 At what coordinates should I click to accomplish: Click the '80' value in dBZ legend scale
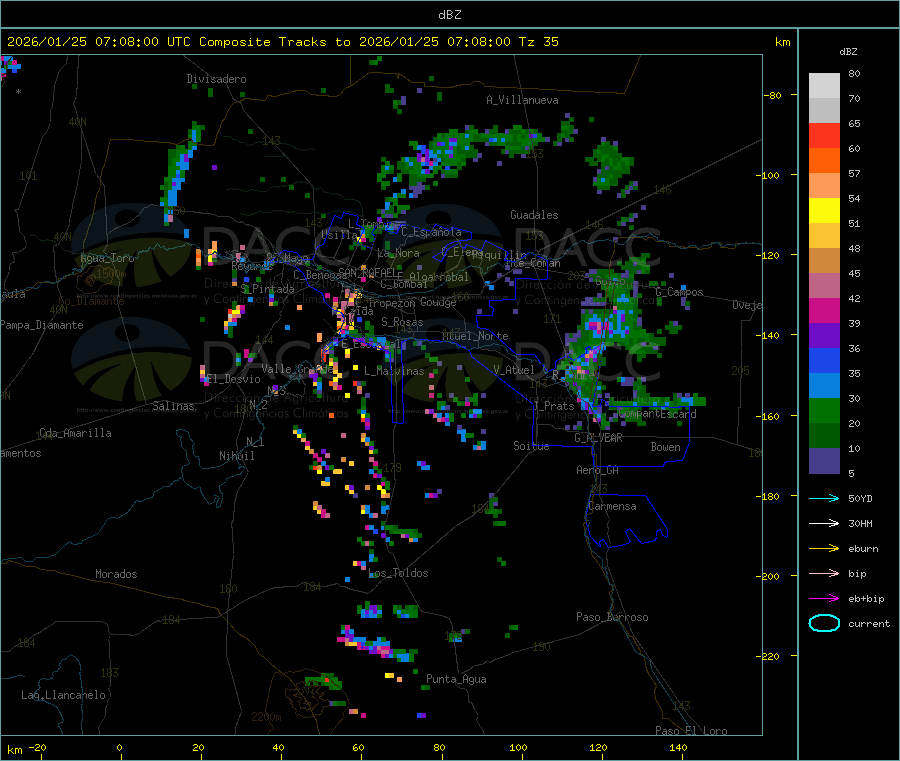tap(854, 73)
